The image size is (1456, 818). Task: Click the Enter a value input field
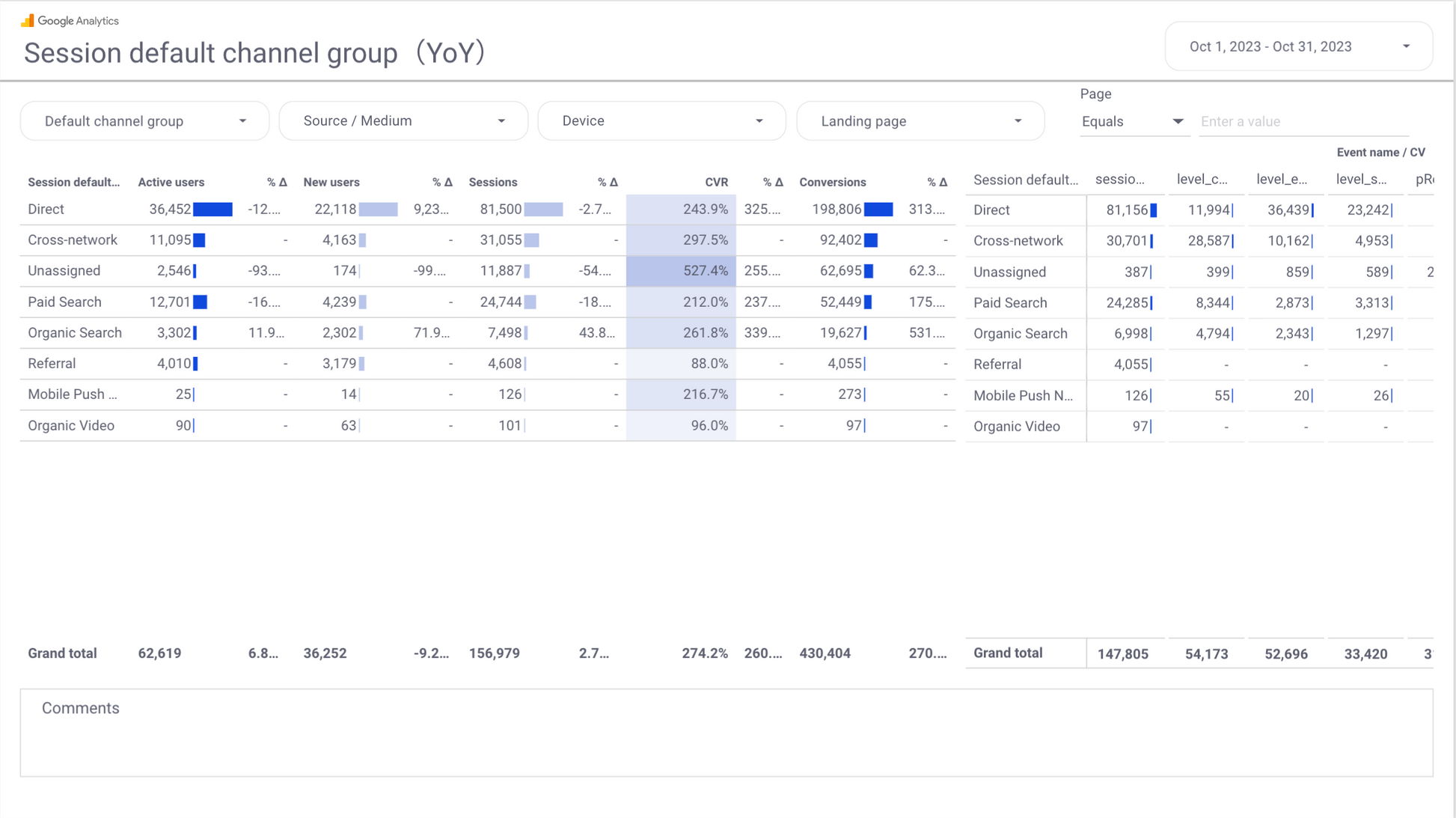(1303, 121)
